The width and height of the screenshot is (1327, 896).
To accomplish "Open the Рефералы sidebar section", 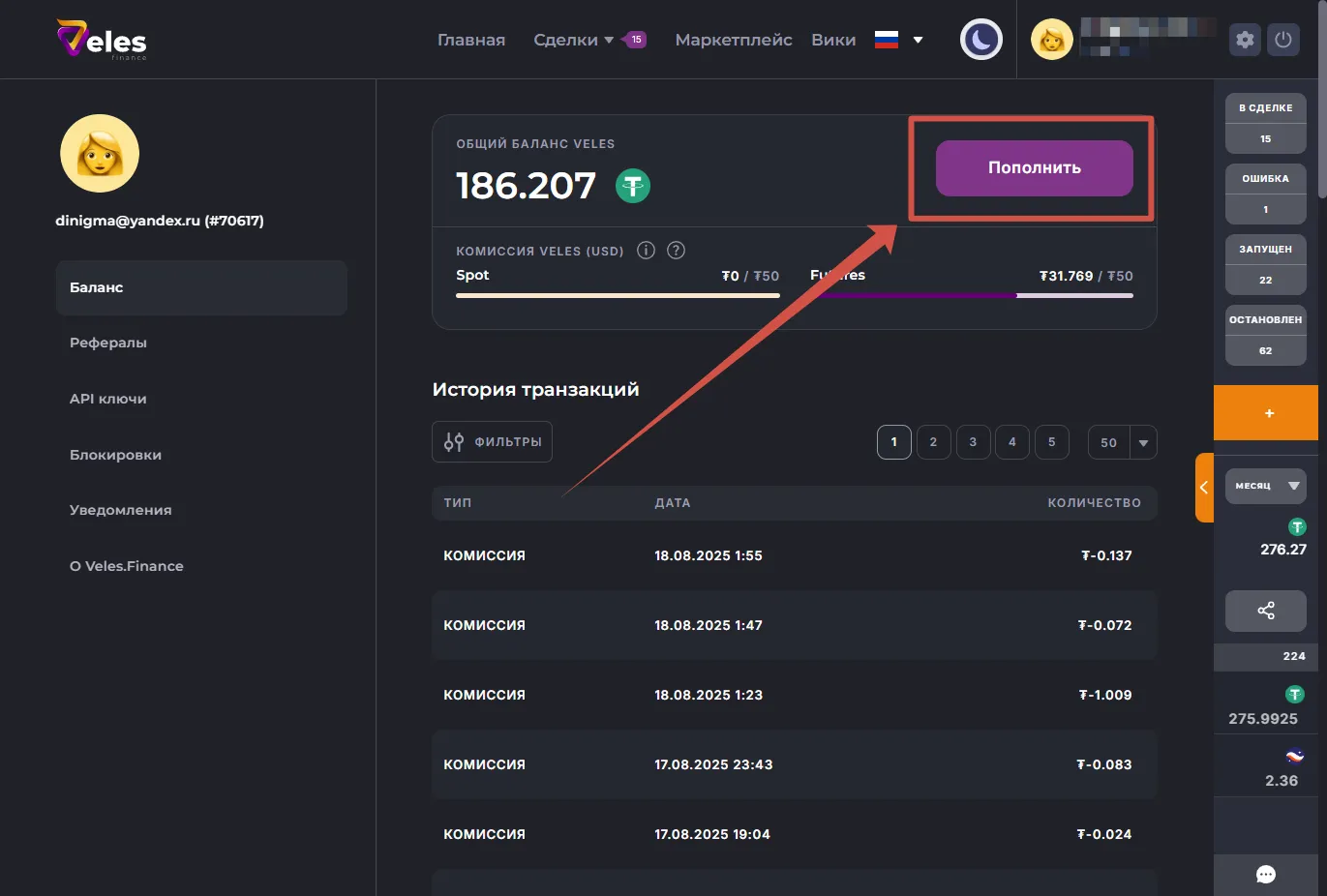I will pos(108,343).
